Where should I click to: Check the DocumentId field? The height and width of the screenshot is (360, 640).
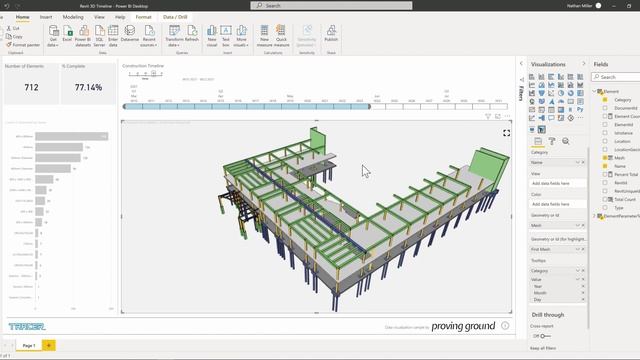click(605, 108)
